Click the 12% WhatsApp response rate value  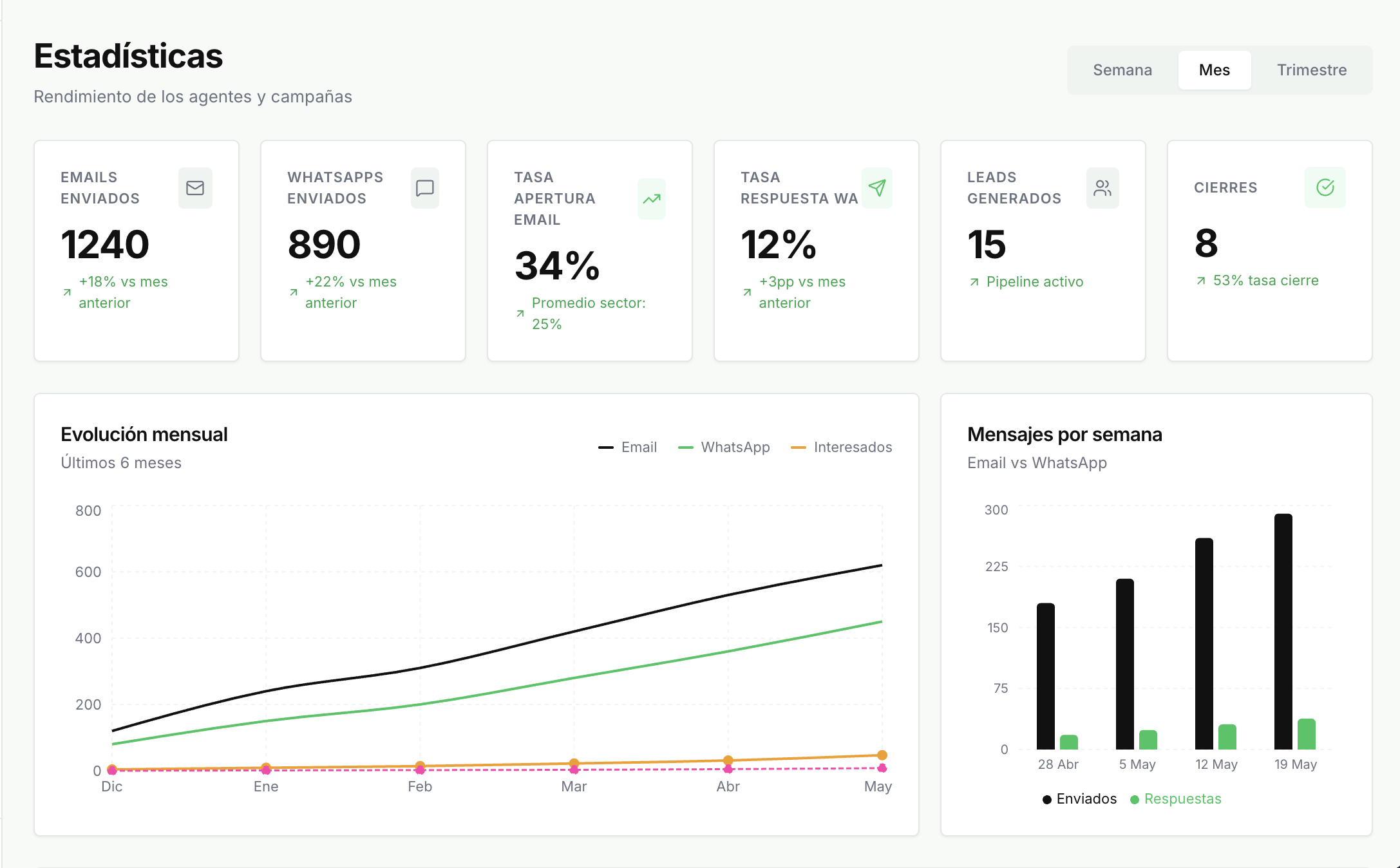pyautogui.click(x=779, y=245)
